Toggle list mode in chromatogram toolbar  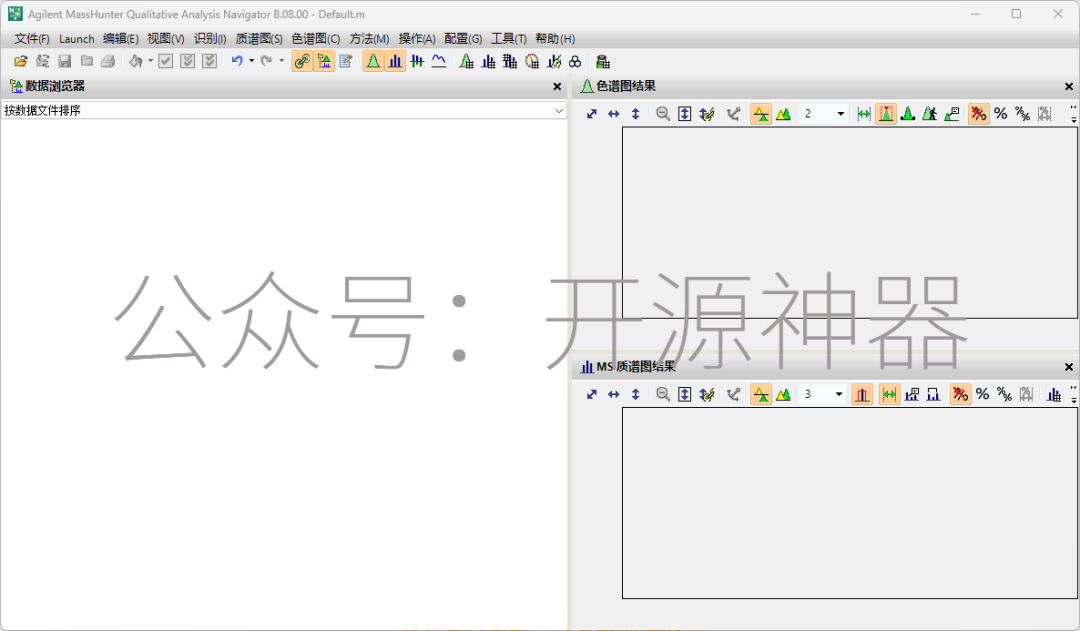(x=761, y=114)
